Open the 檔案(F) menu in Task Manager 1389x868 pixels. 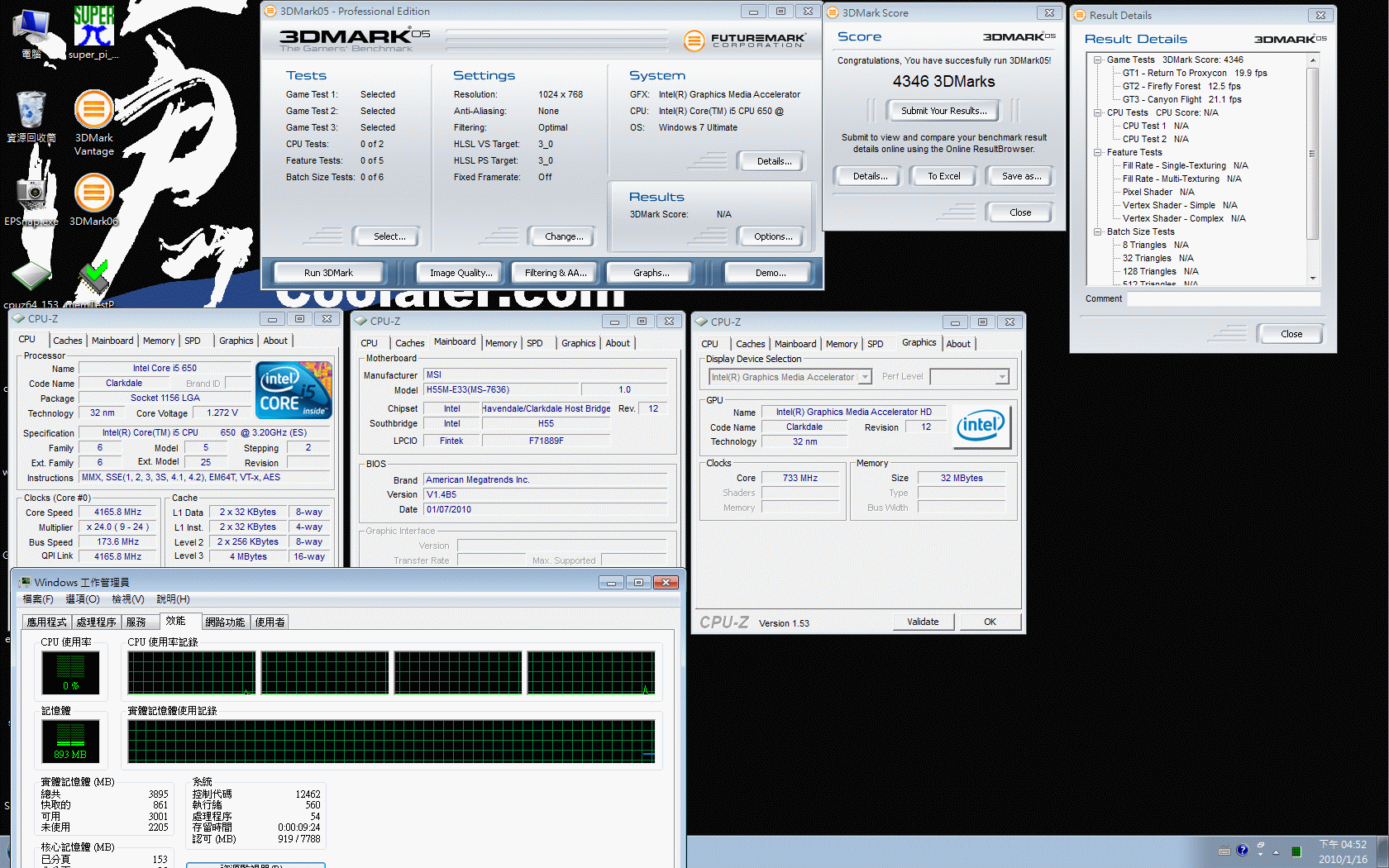point(38,599)
